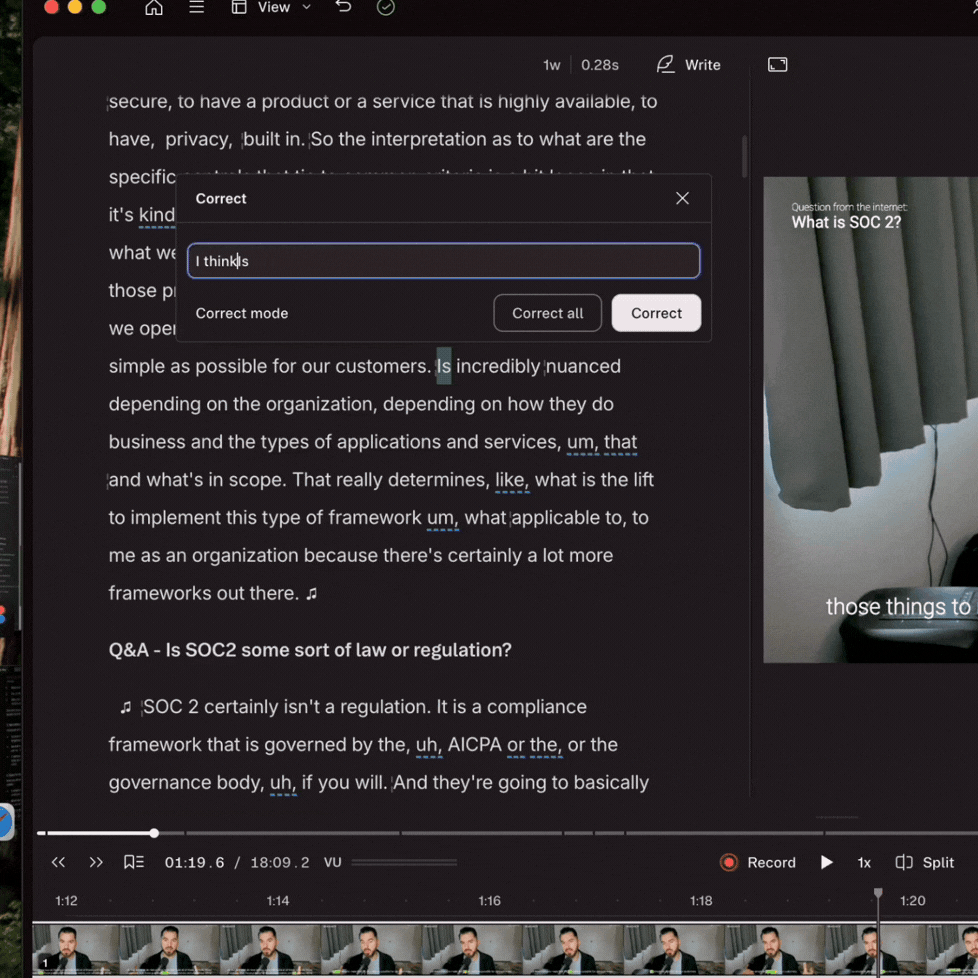
Task: Click the green checkmark status icon
Action: tap(385, 7)
